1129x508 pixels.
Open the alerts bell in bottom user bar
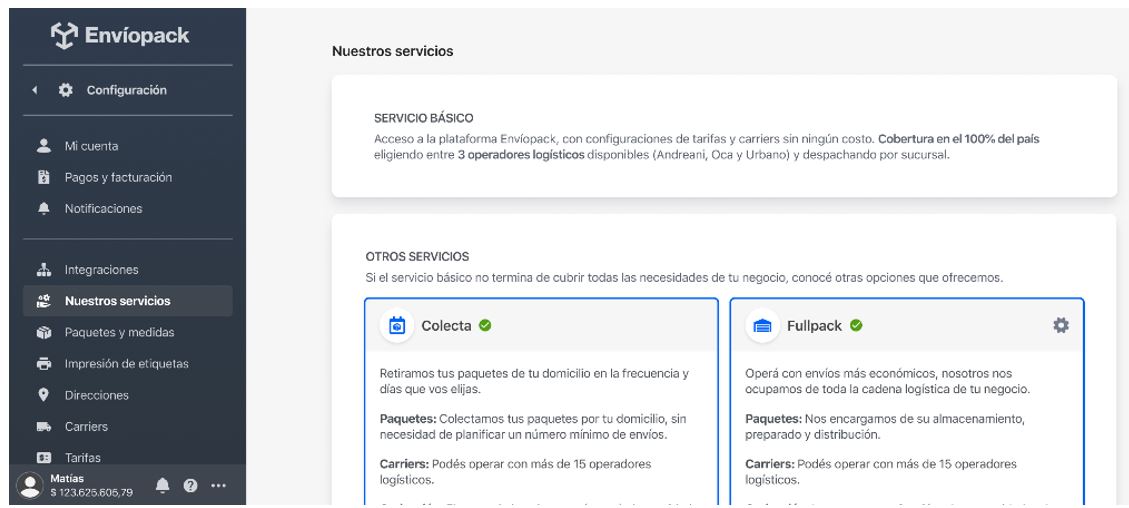[163, 486]
